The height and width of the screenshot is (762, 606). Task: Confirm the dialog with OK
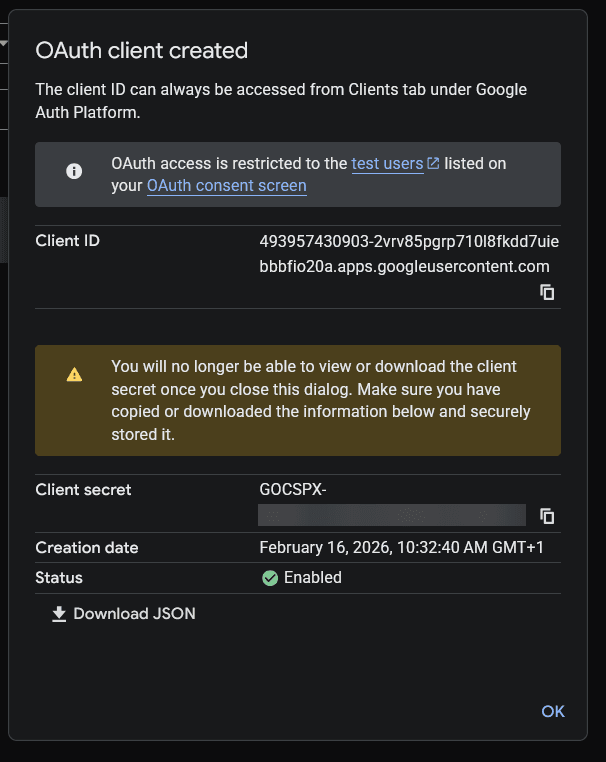click(x=553, y=711)
